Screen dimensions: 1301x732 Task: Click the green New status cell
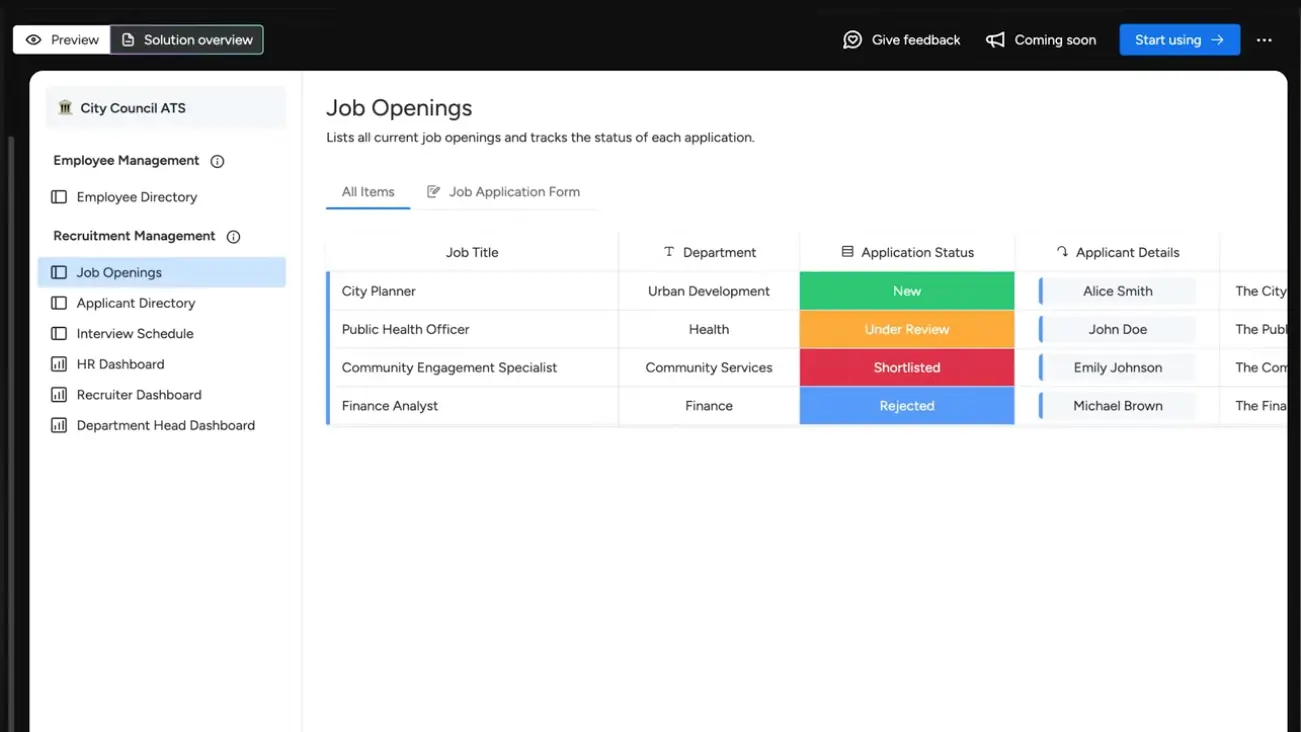[906, 290]
